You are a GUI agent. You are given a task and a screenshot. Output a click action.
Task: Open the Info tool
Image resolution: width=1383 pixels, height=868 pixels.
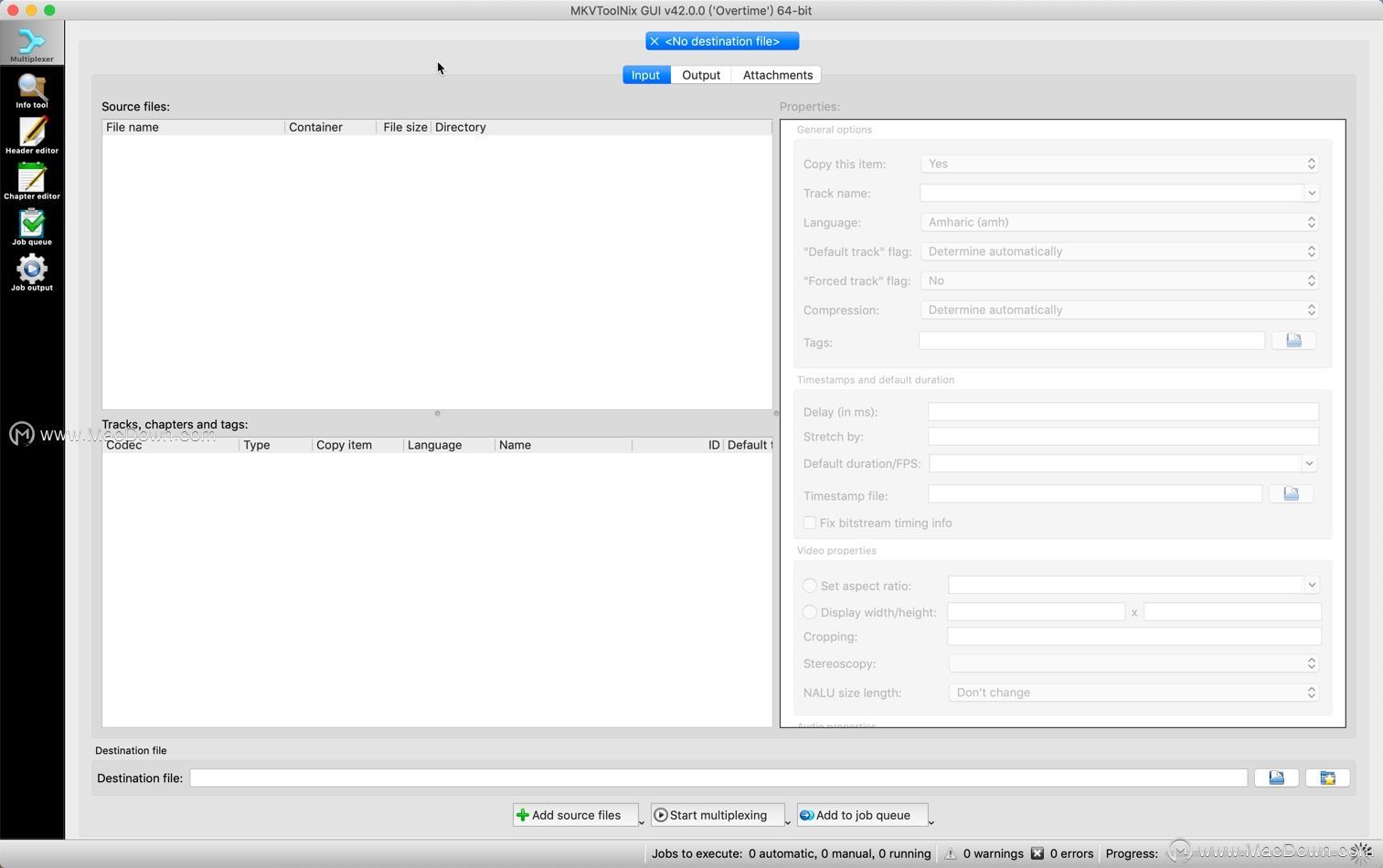[x=32, y=90]
